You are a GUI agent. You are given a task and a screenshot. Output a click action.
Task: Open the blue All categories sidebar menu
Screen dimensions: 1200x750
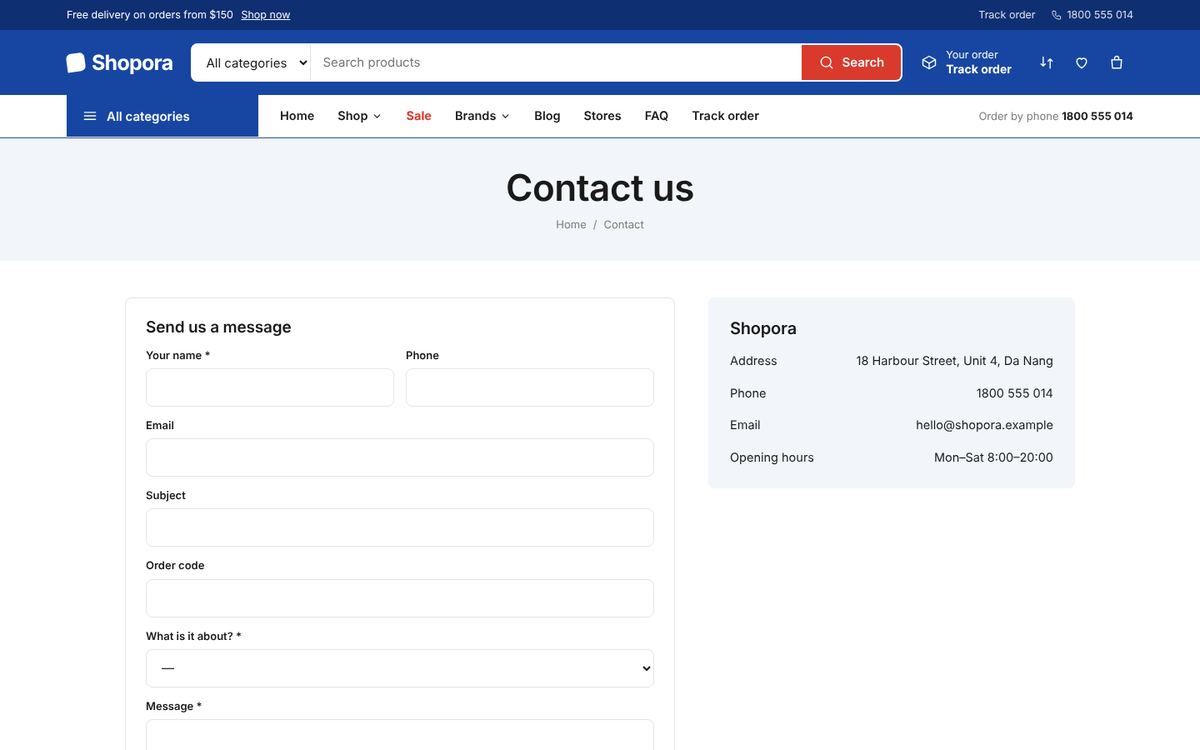[162, 116]
